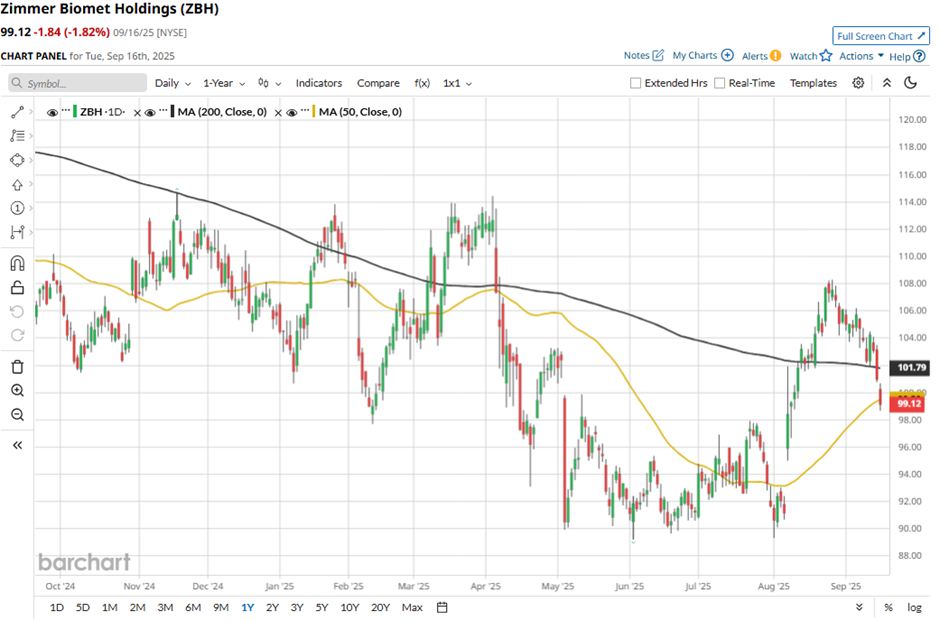Click the green ZBH series color swatch
The width and height of the screenshot is (940, 621).
pos(75,112)
